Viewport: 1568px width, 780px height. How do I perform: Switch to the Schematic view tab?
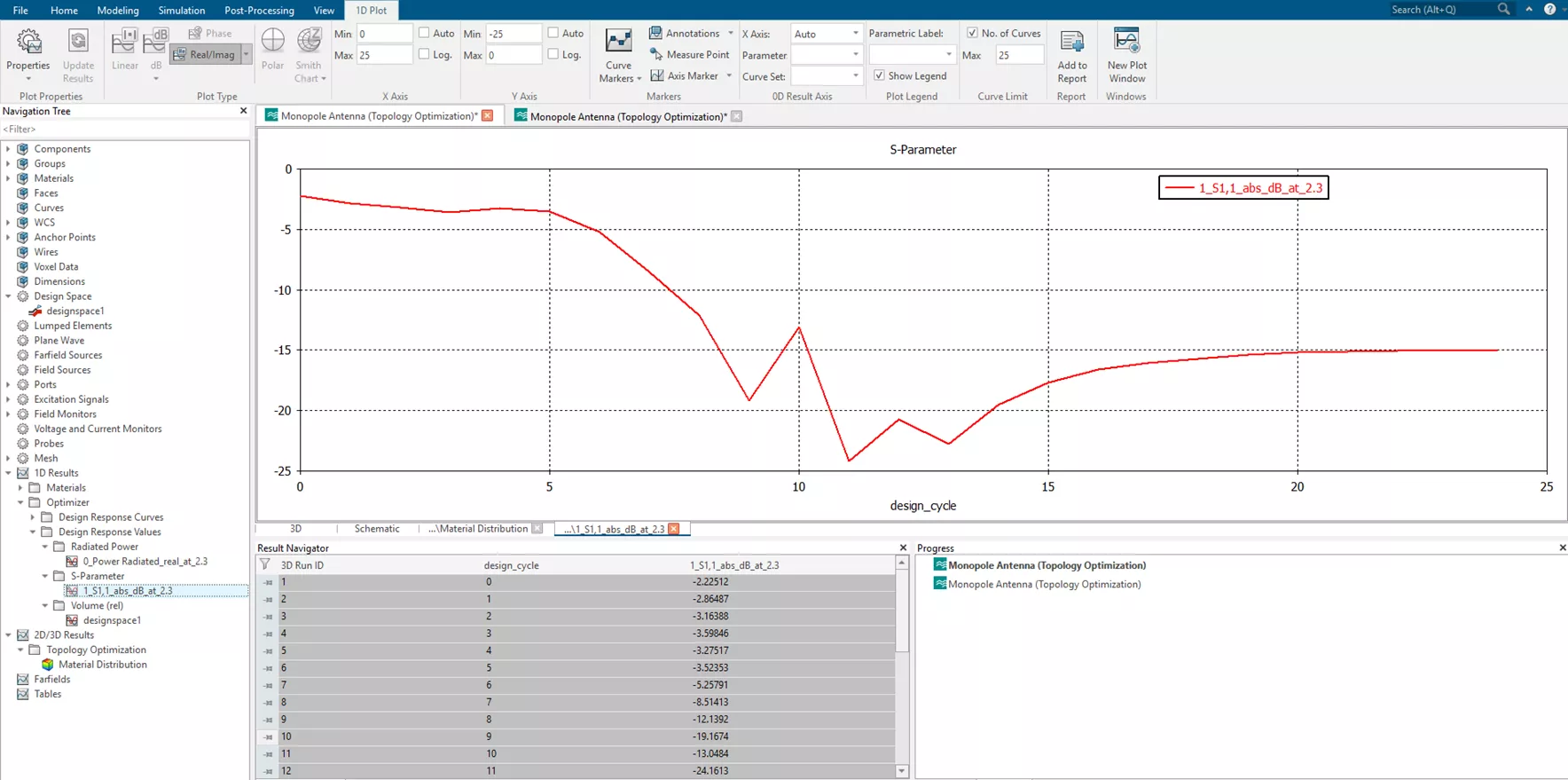point(377,529)
